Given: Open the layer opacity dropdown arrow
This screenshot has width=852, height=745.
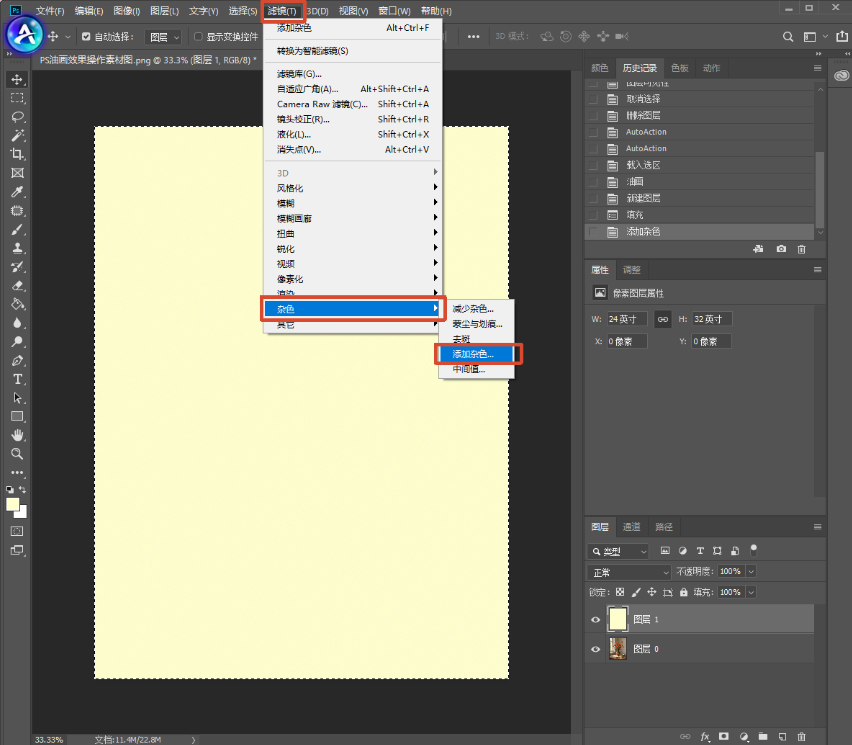Looking at the screenshot, I should pyautogui.click(x=751, y=571).
